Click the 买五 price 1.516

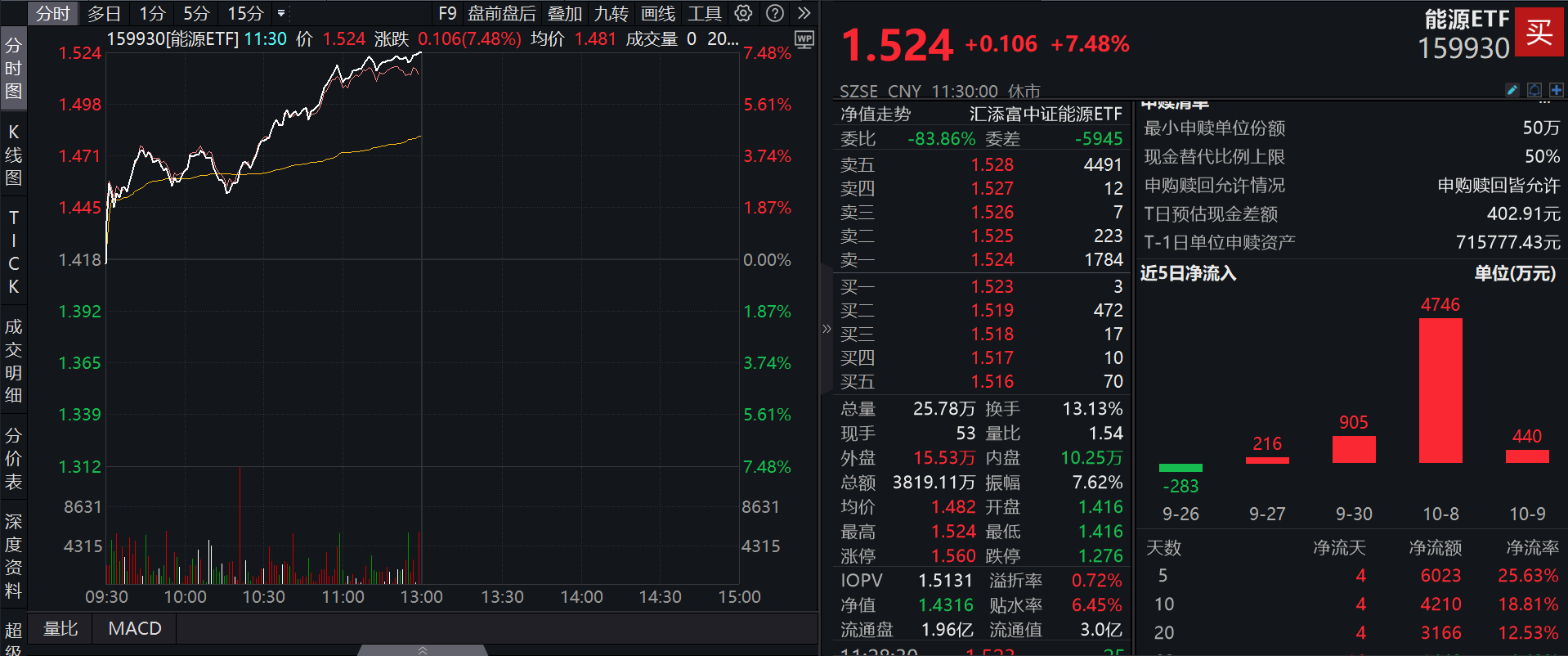tap(992, 381)
